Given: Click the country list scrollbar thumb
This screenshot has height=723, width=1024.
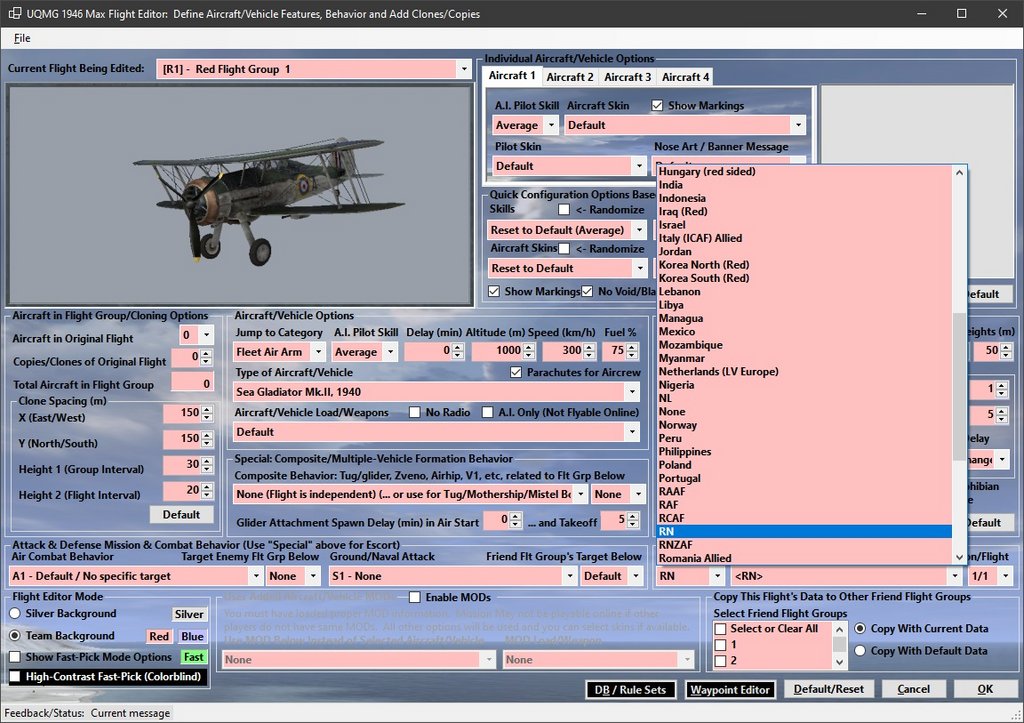Looking at the screenshot, I should click(x=959, y=386).
